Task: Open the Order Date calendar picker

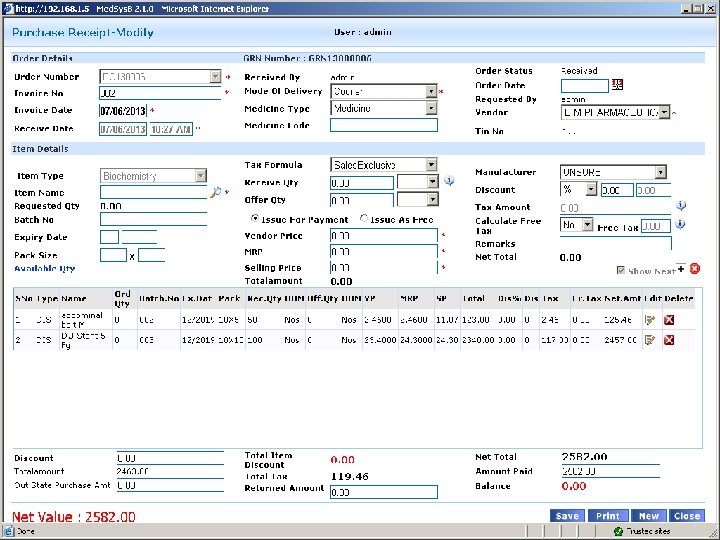Action: click(617, 84)
